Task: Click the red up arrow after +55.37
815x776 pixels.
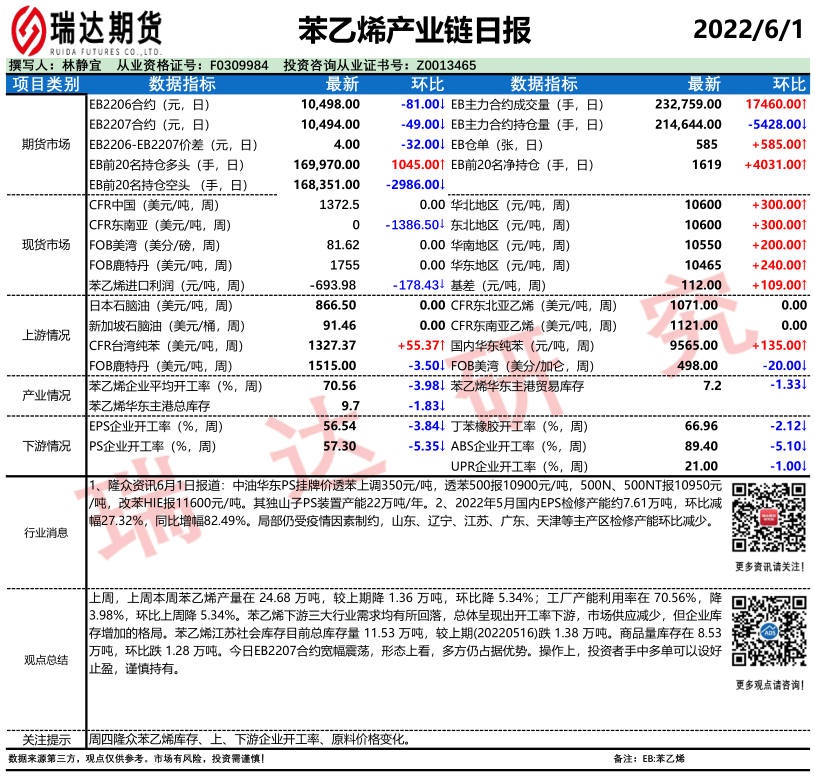Action: (x=443, y=345)
